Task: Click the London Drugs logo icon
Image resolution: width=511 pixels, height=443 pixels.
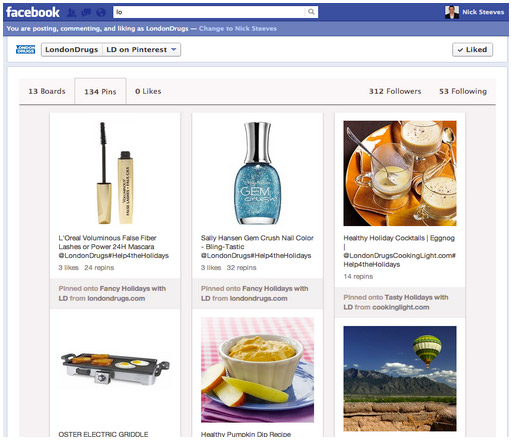Action: (x=25, y=49)
